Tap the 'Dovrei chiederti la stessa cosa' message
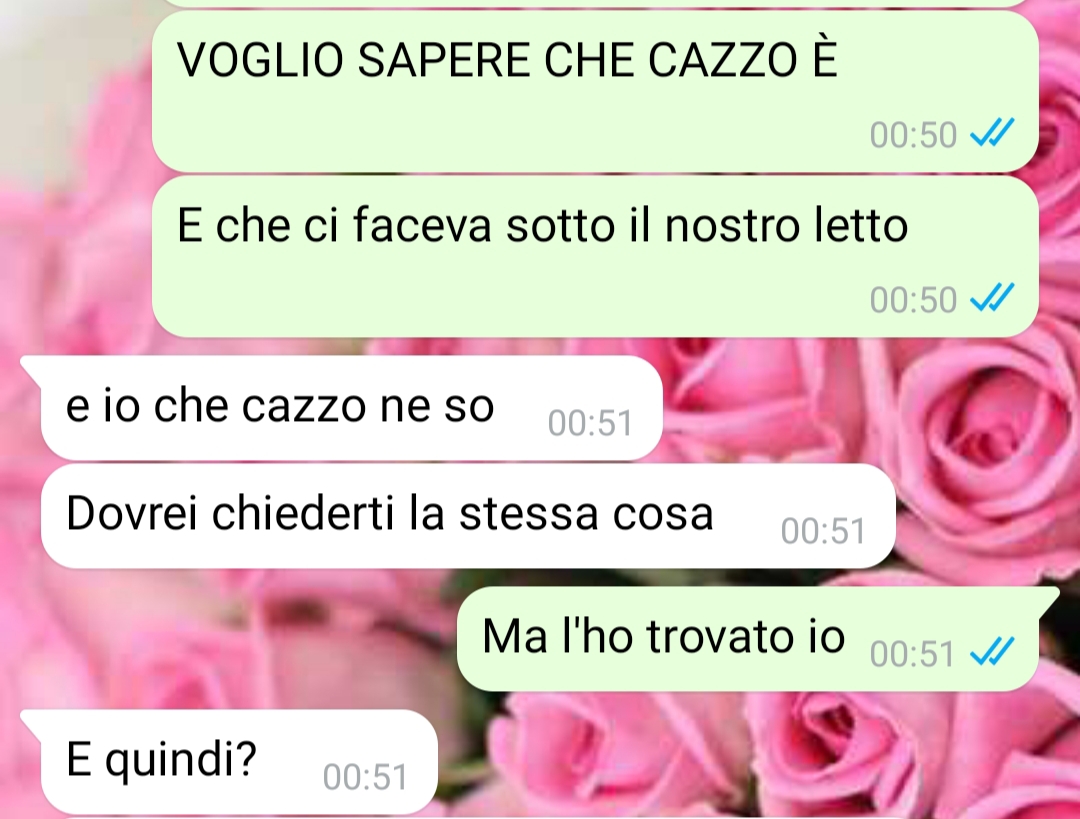This screenshot has height=819, width=1080. point(468,516)
